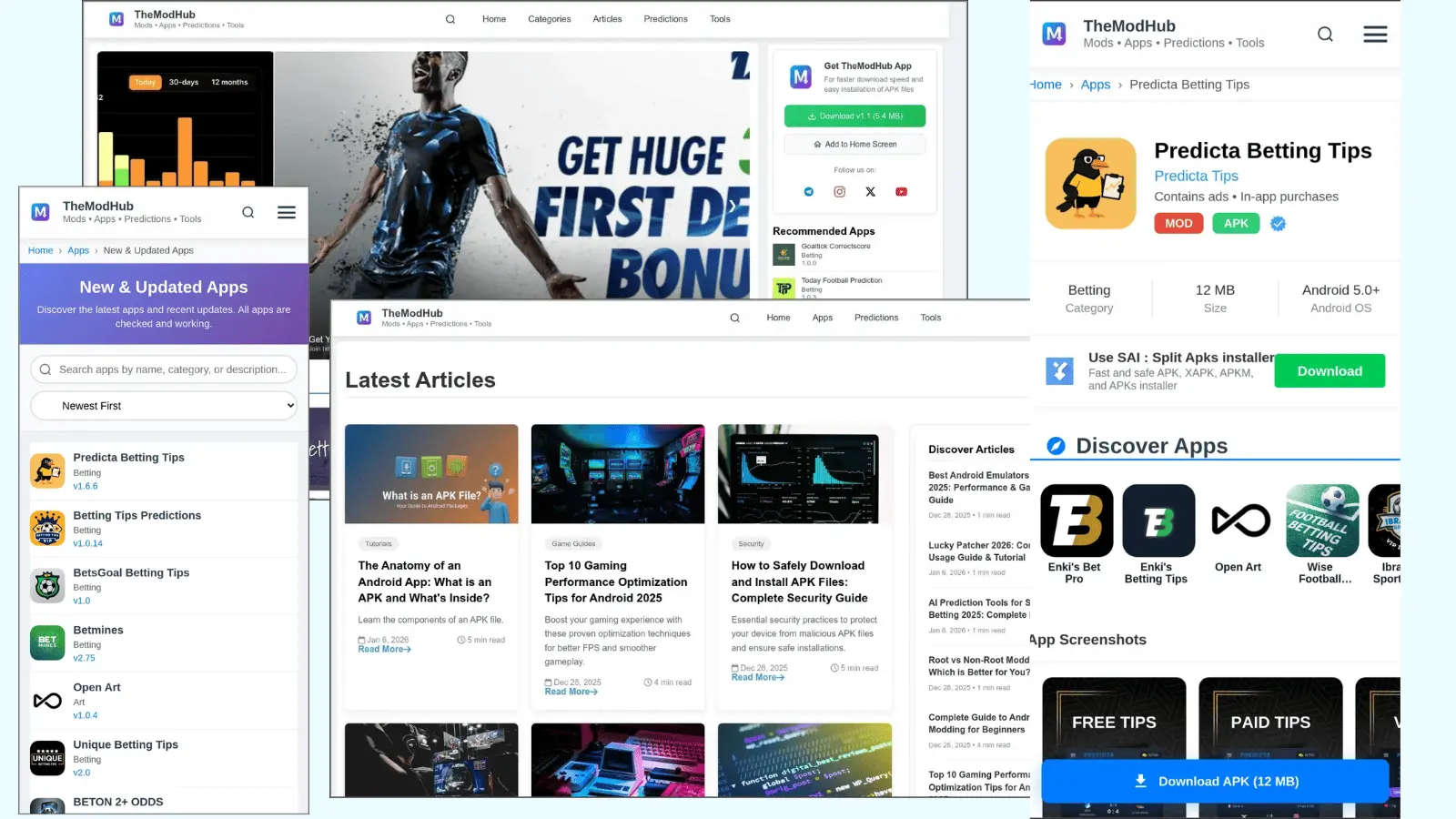Click Read More under Safely Download article
This screenshot has width=1456, height=819.
click(757, 678)
